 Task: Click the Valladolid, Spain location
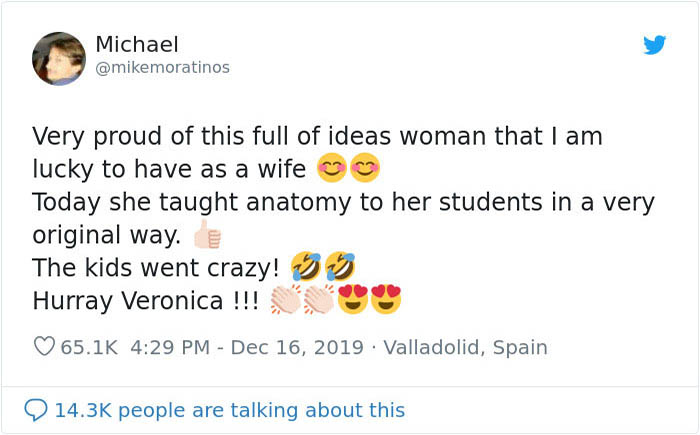coord(466,348)
